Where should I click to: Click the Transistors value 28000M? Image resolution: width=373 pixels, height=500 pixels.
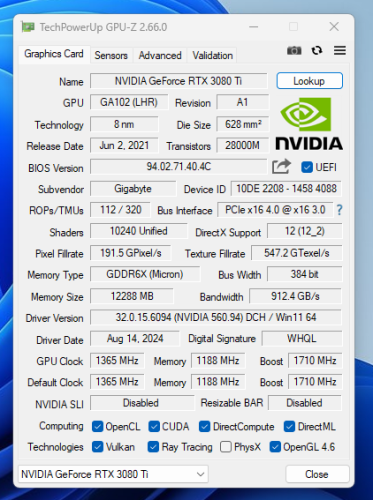[242, 145]
